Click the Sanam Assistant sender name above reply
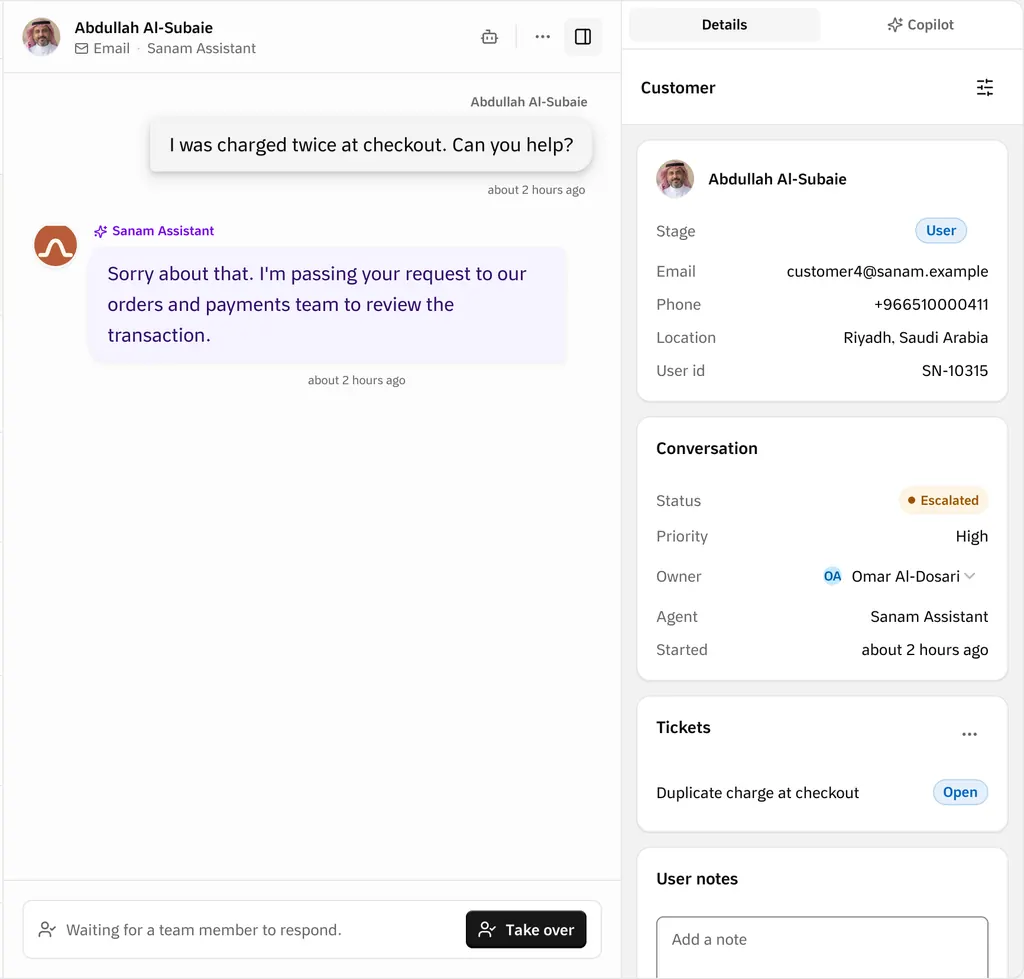 163,231
